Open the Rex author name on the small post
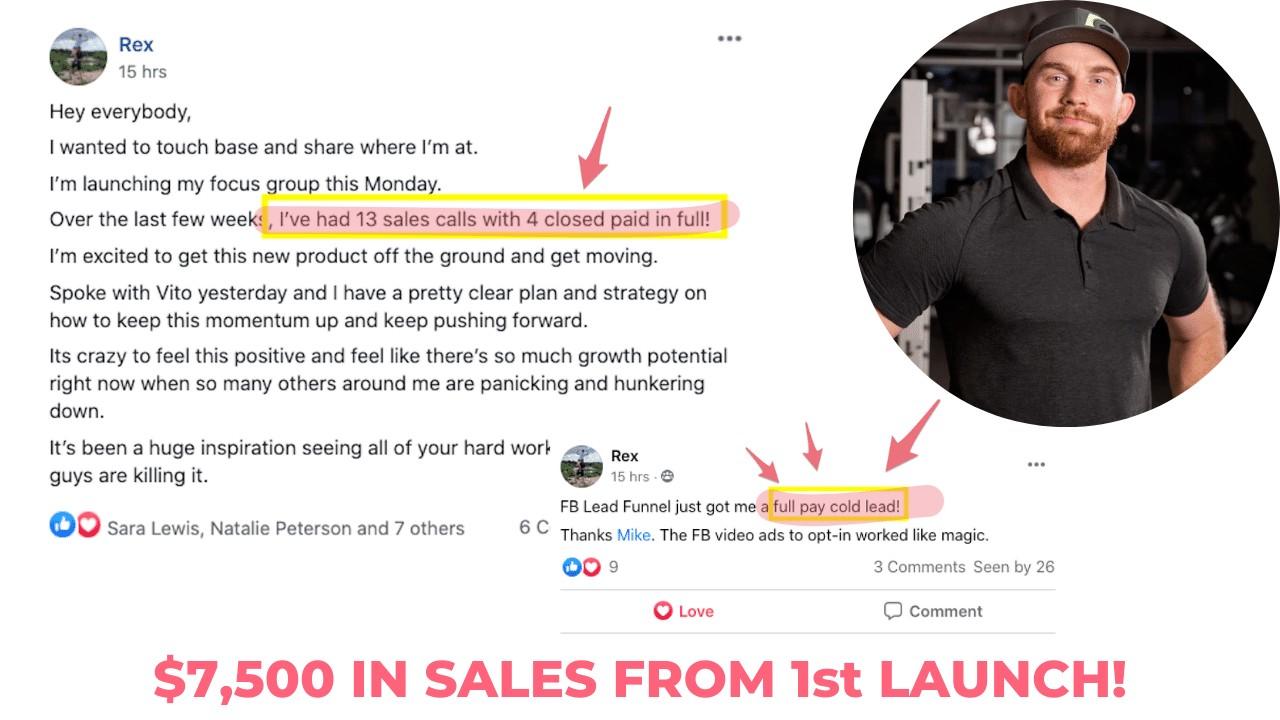Screen dimensions: 1280x720 624,456
